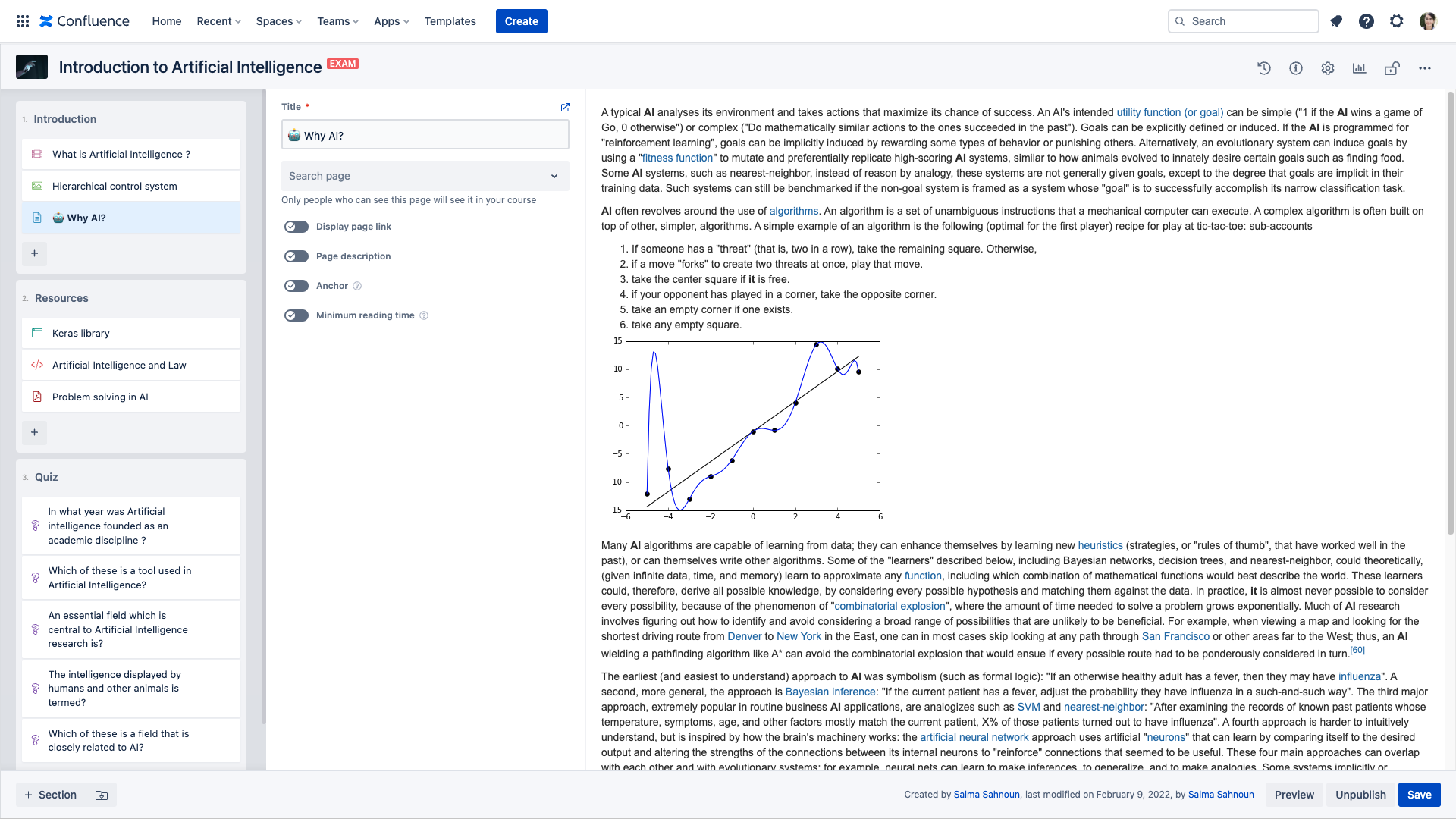Click the help icon next to Anchor
The height and width of the screenshot is (819, 1456).
point(357,286)
